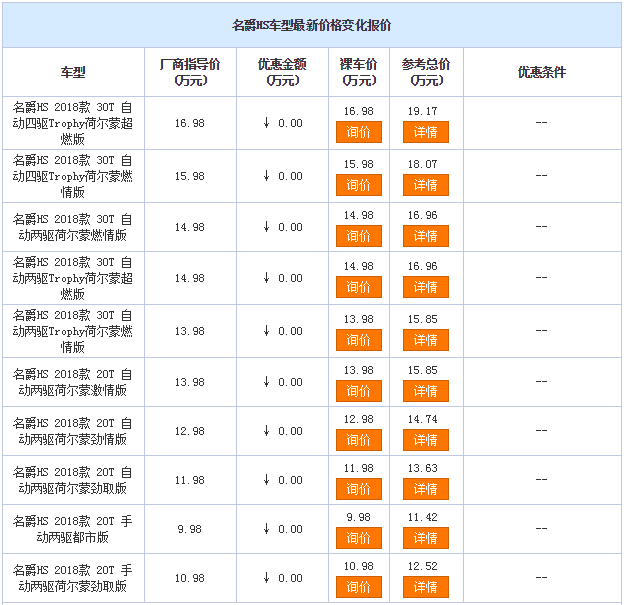
Task: Click discount 0.00 in the 16.98 row
Action: (291, 123)
